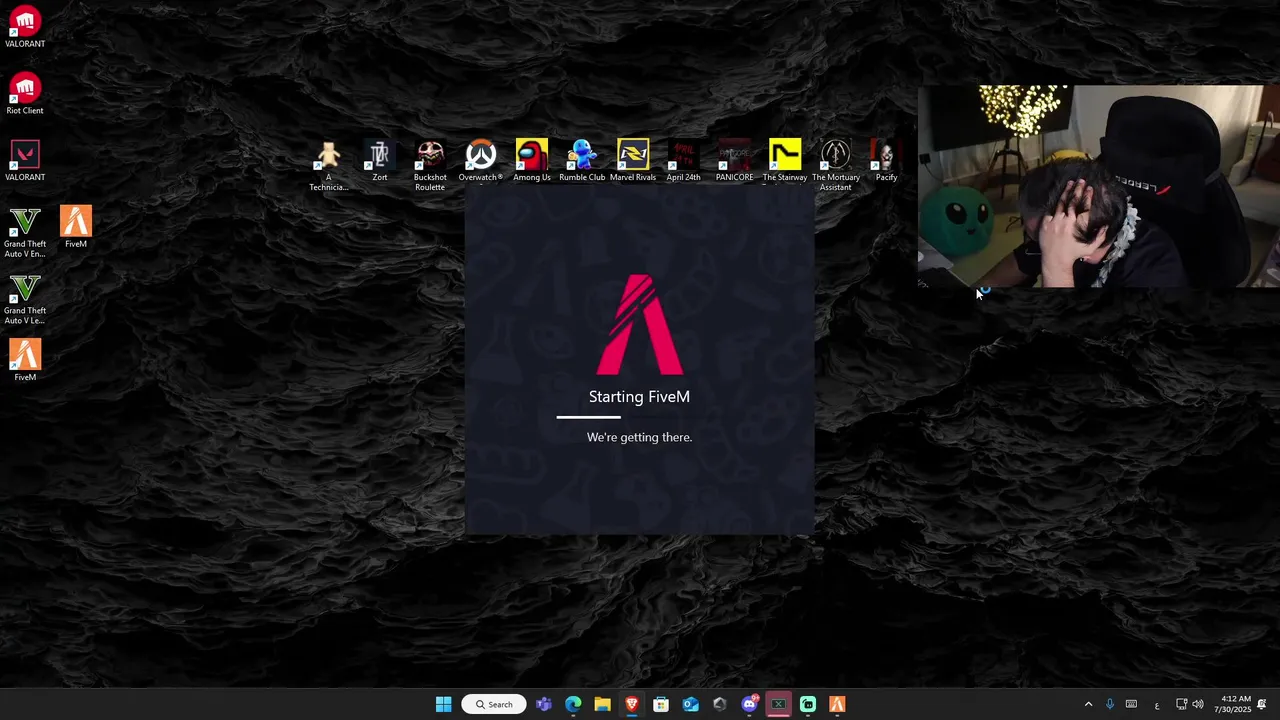Select The Mortuary Assistant shortcut
1280x720 pixels.
click(x=836, y=166)
